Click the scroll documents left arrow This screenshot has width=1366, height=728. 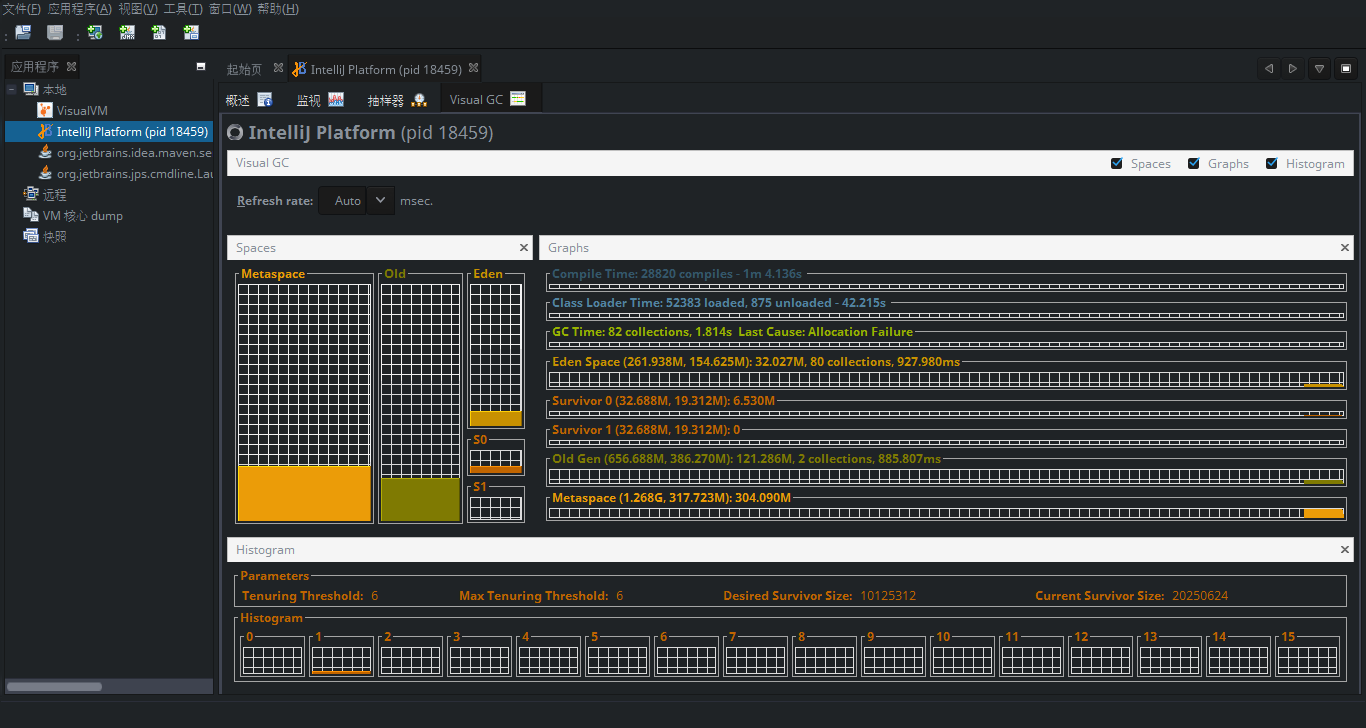[x=1269, y=69]
